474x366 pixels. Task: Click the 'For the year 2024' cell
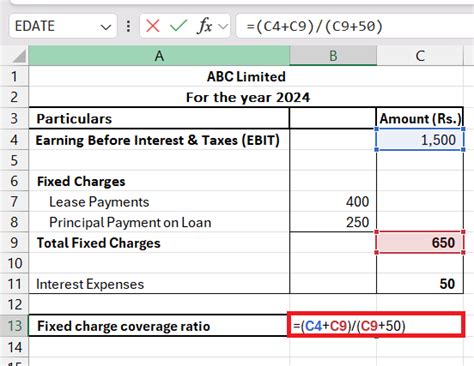coord(246,97)
